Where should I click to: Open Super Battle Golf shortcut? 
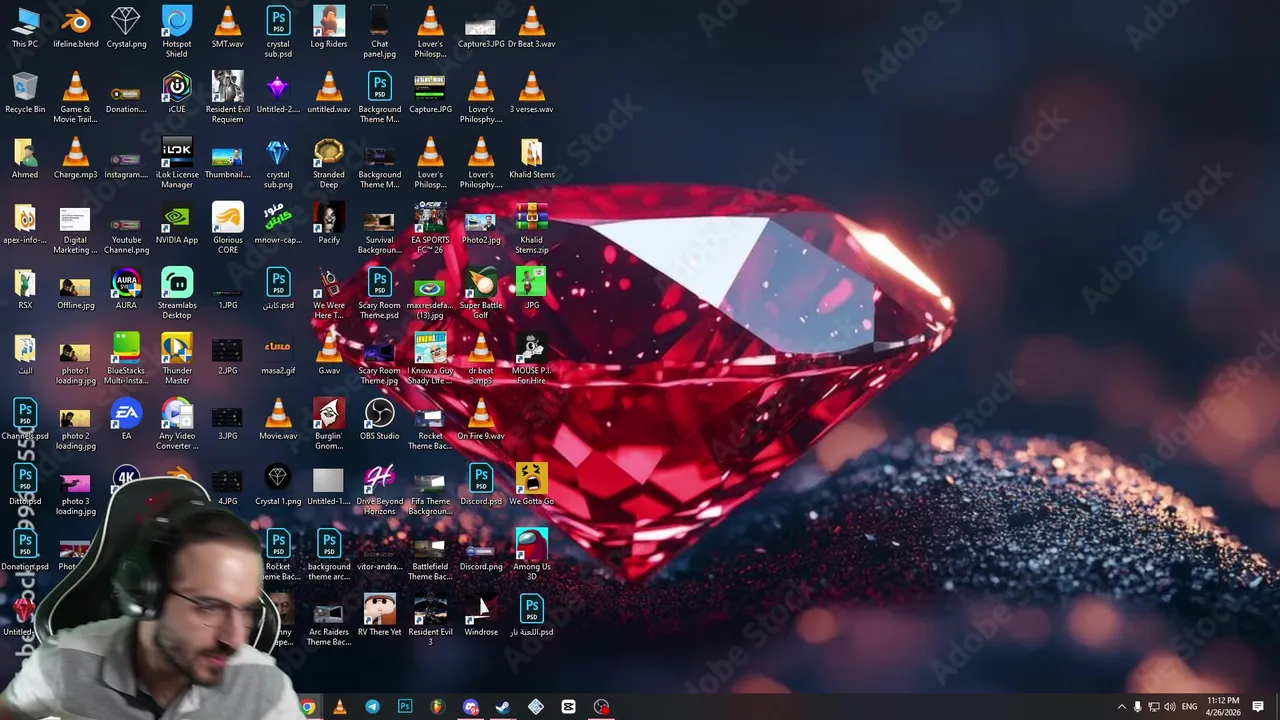481,293
